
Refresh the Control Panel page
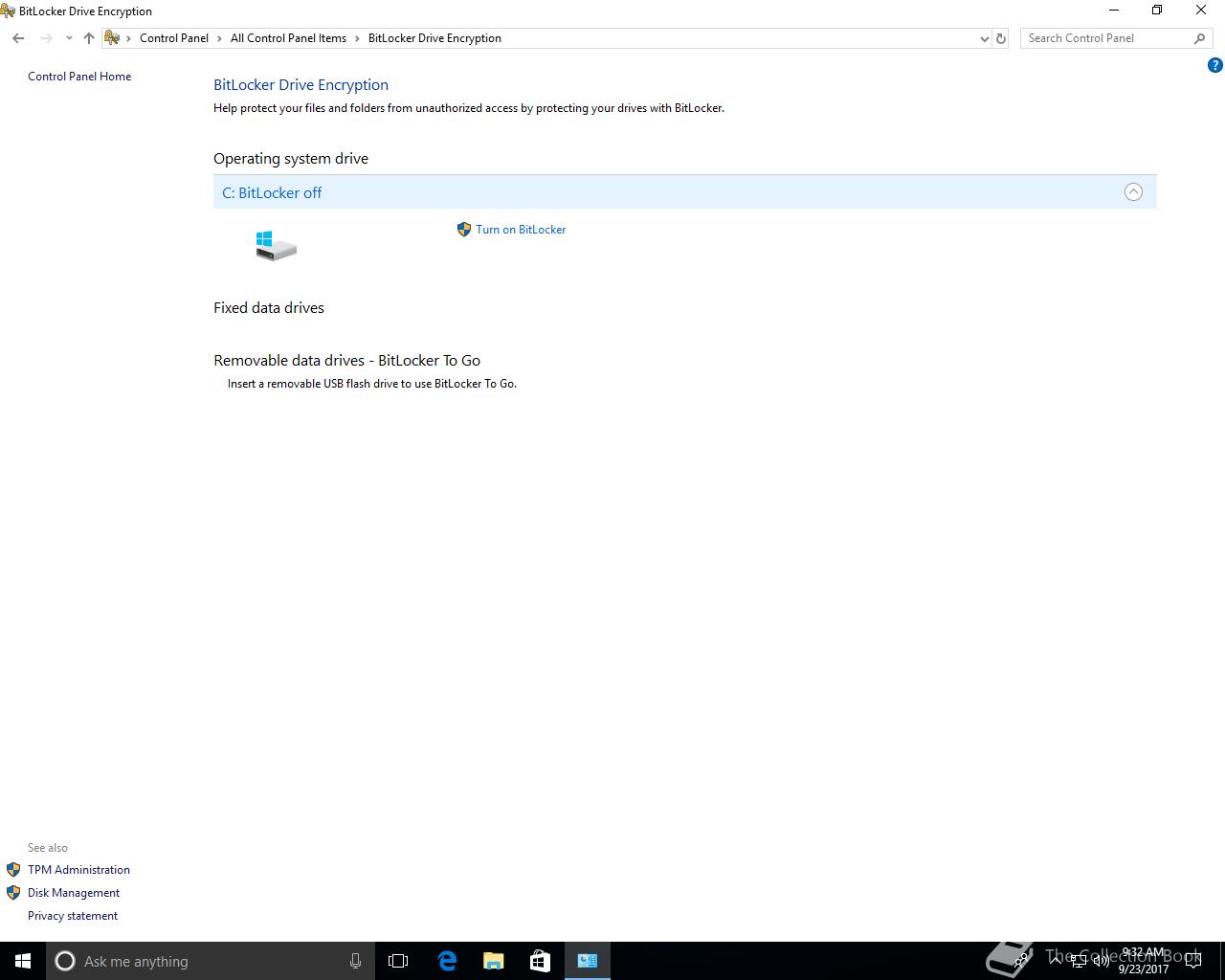click(x=1001, y=38)
